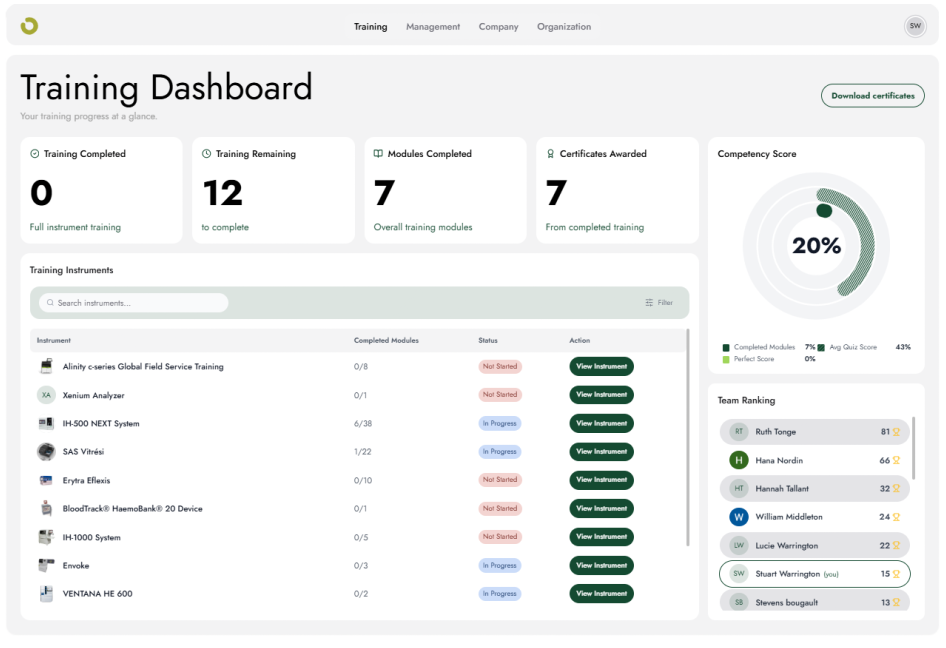Click the green ring logo icon
This screenshot has width=946, height=648.
coord(29,26)
